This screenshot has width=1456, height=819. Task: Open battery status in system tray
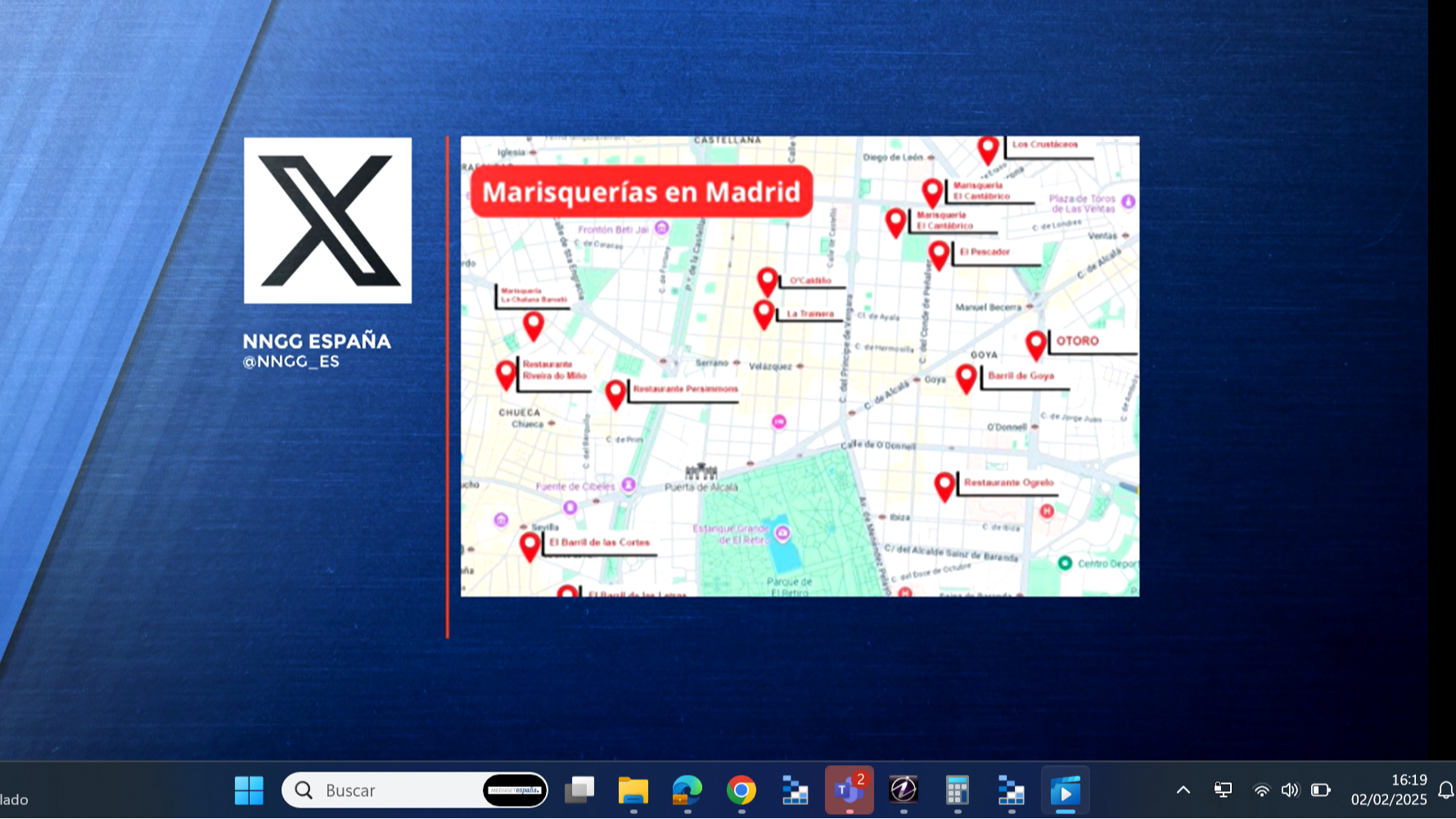tap(1320, 790)
